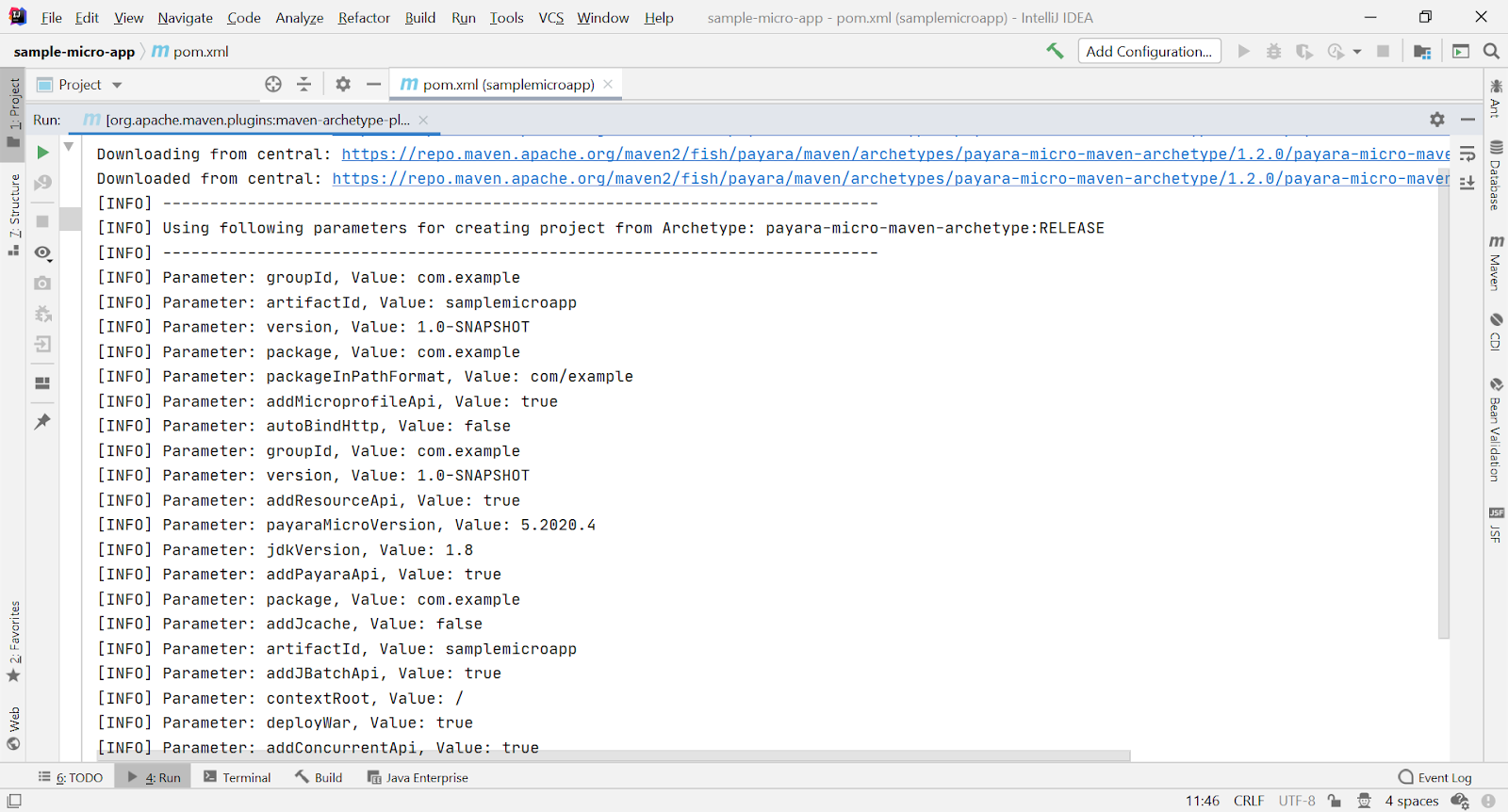Open the Maven tool window

pos(1496,263)
